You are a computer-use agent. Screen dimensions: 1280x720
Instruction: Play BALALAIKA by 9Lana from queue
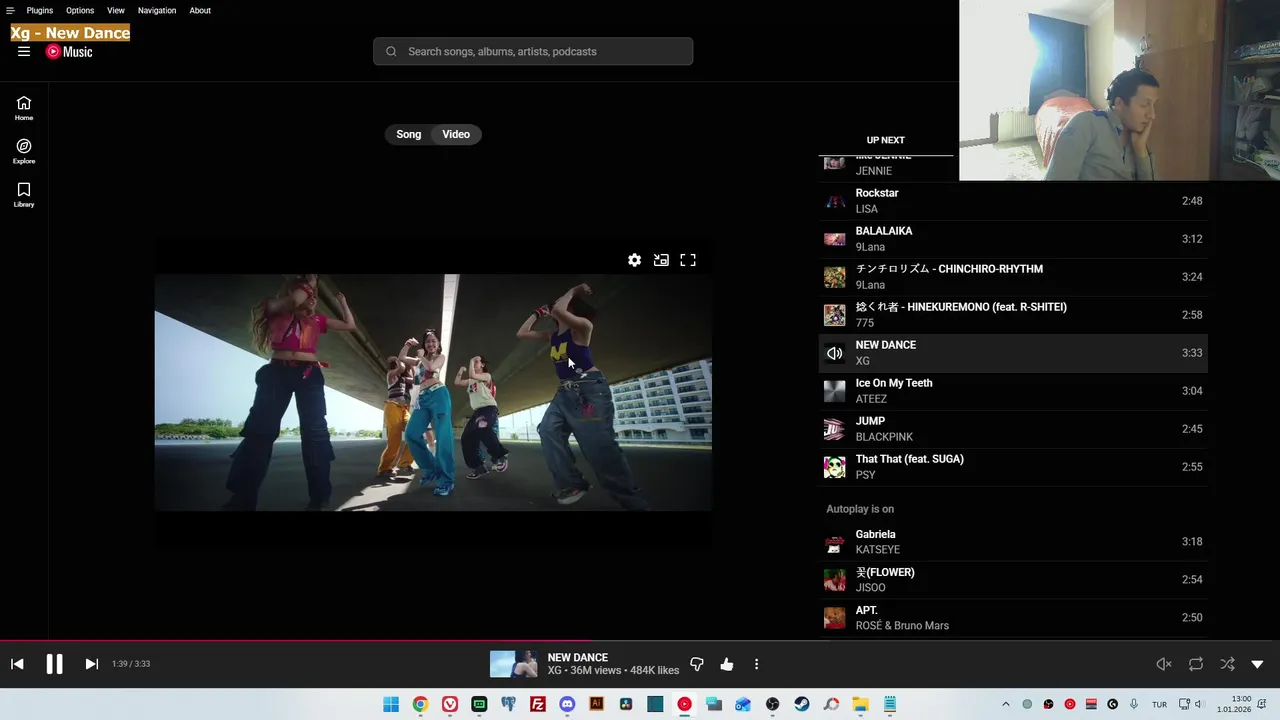1013,239
